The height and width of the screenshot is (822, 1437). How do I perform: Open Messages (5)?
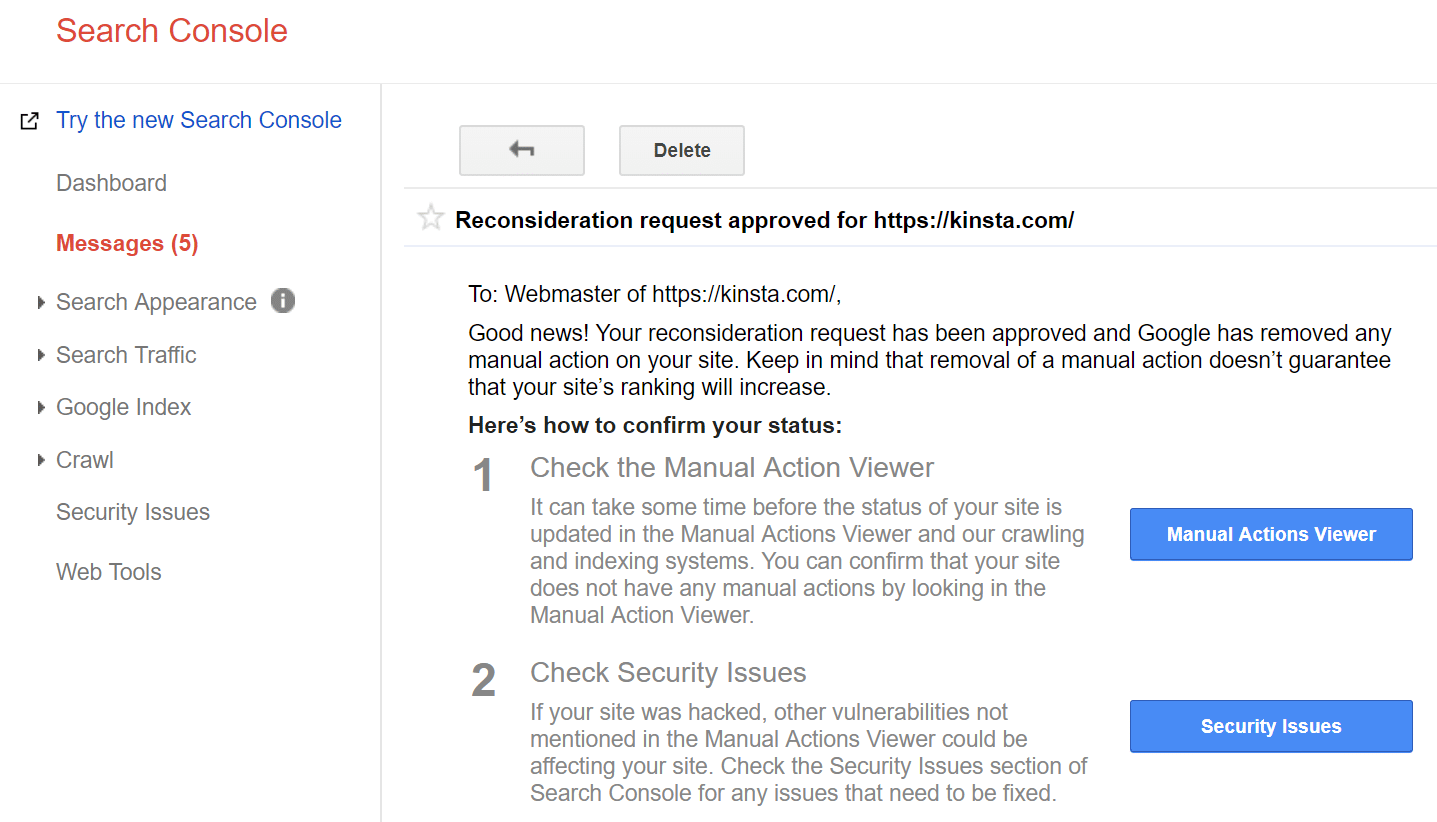(126, 243)
